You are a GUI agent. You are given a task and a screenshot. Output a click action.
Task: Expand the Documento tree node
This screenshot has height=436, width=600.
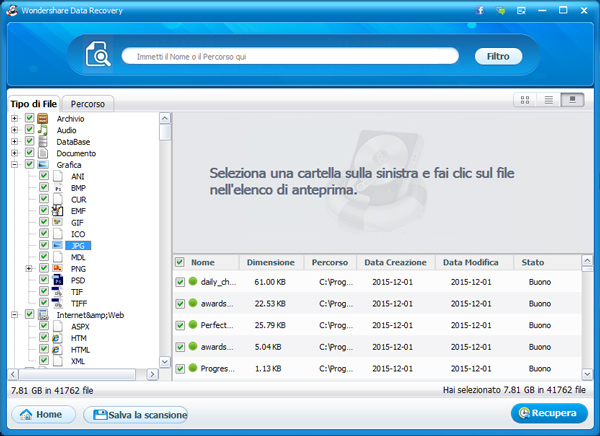[x=15, y=153]
